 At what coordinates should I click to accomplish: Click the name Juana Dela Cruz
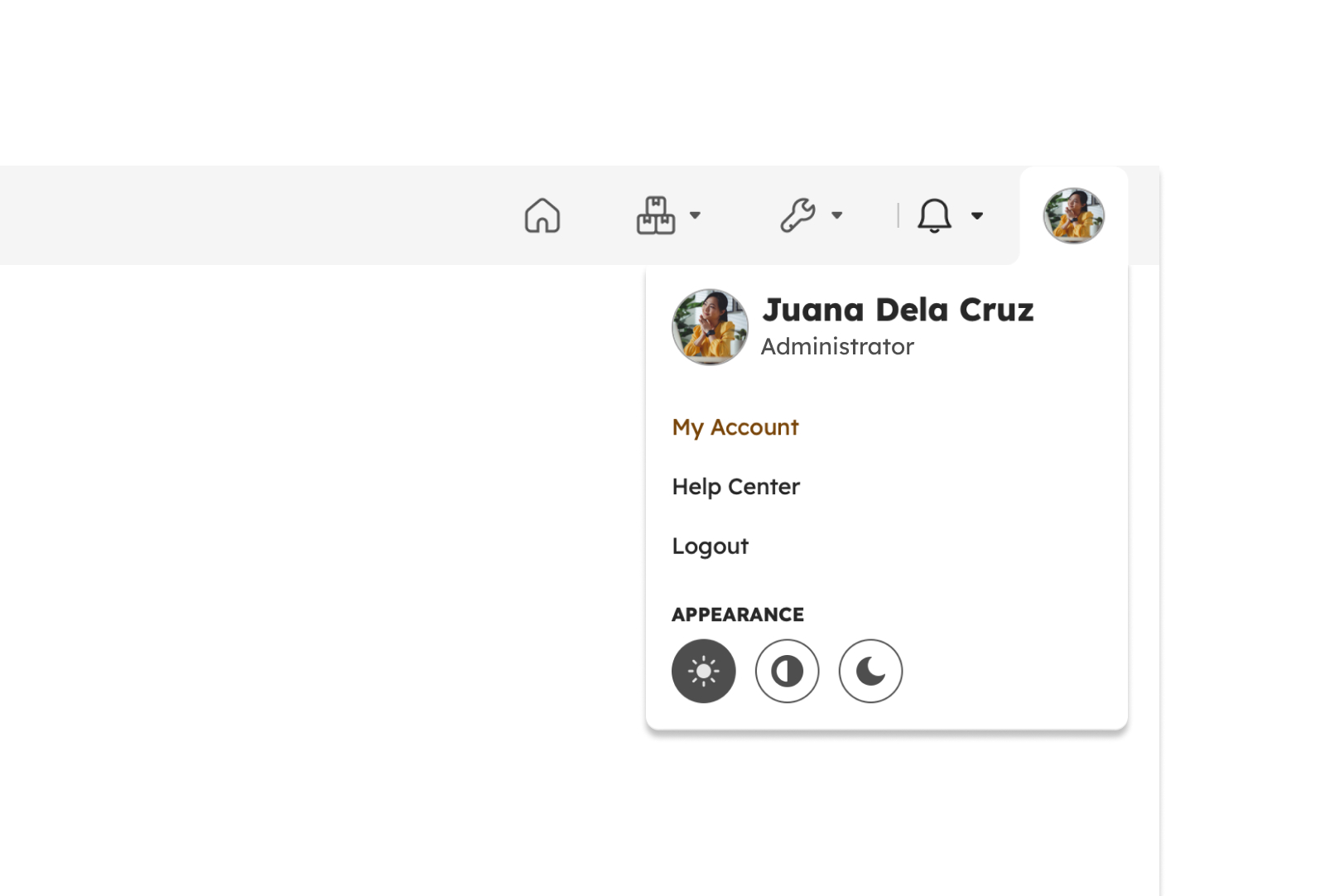898,310
